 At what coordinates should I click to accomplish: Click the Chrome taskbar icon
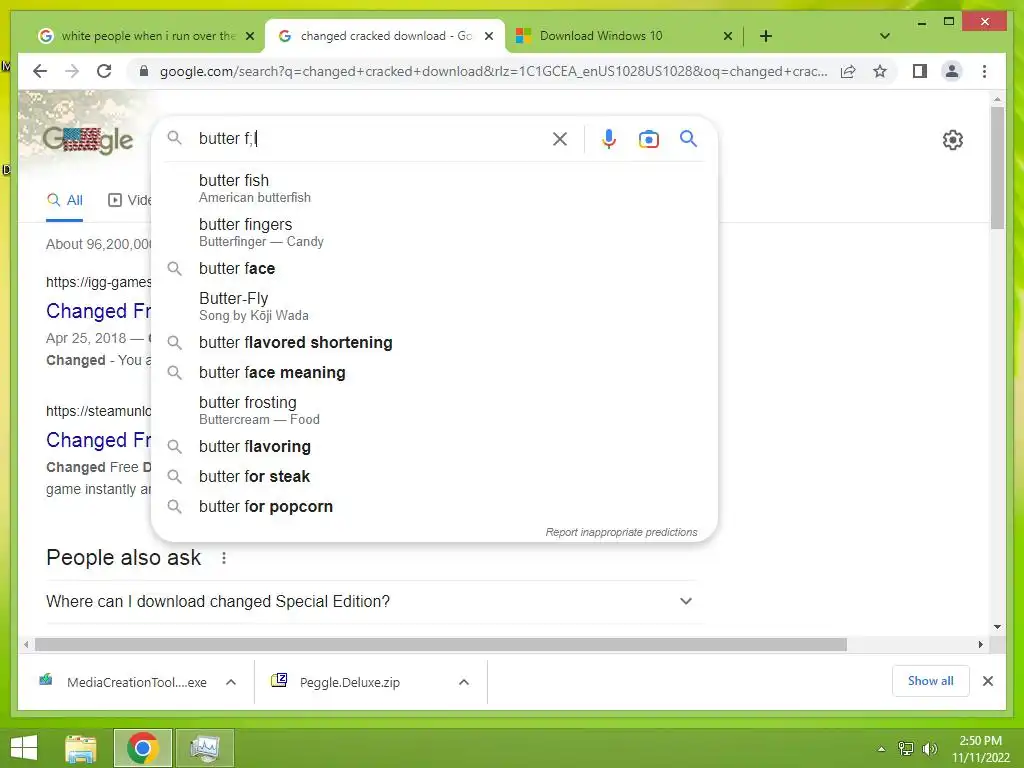(x=142, y=748)
